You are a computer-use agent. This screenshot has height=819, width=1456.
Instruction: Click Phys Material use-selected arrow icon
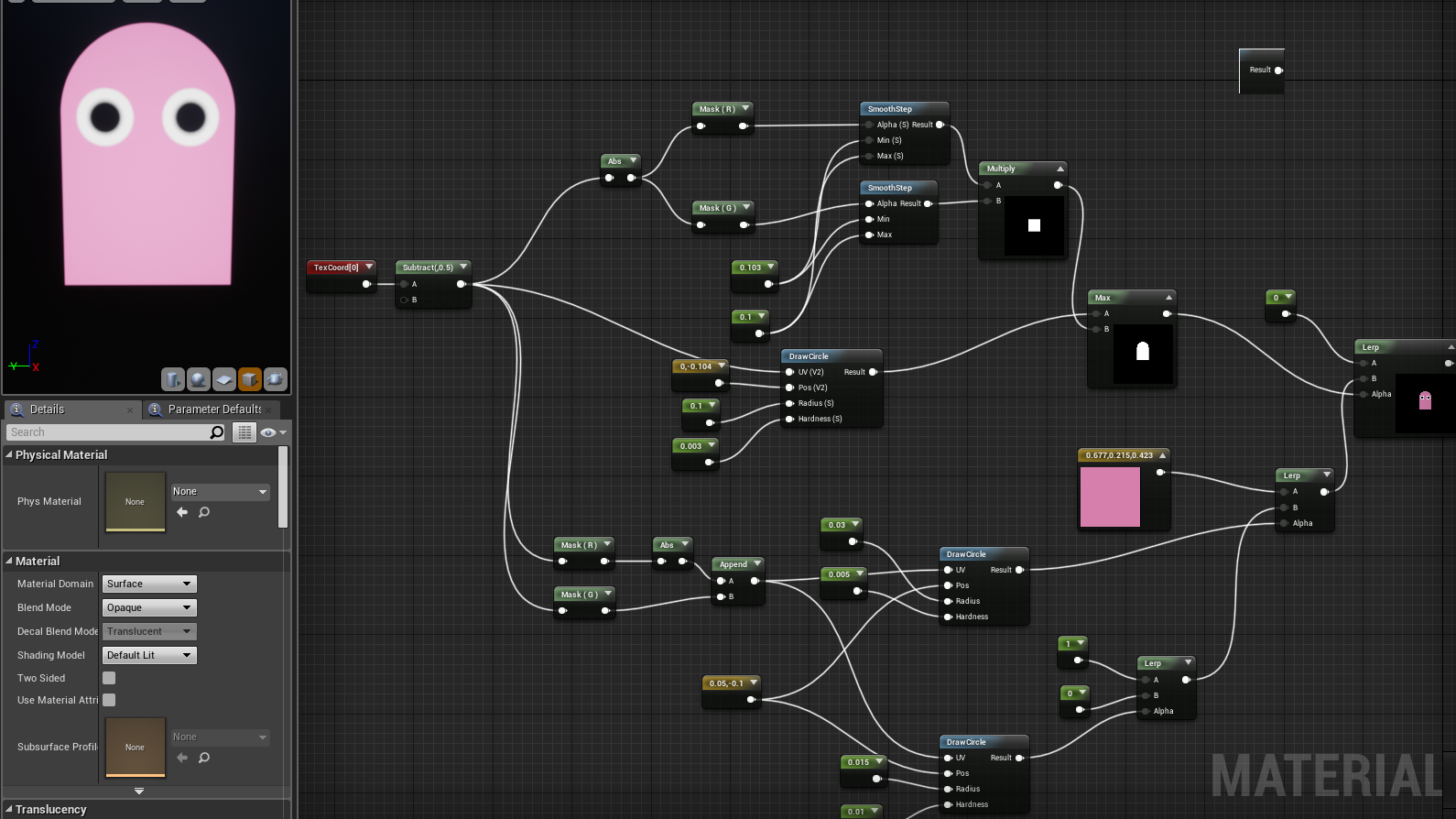(182, 512)
